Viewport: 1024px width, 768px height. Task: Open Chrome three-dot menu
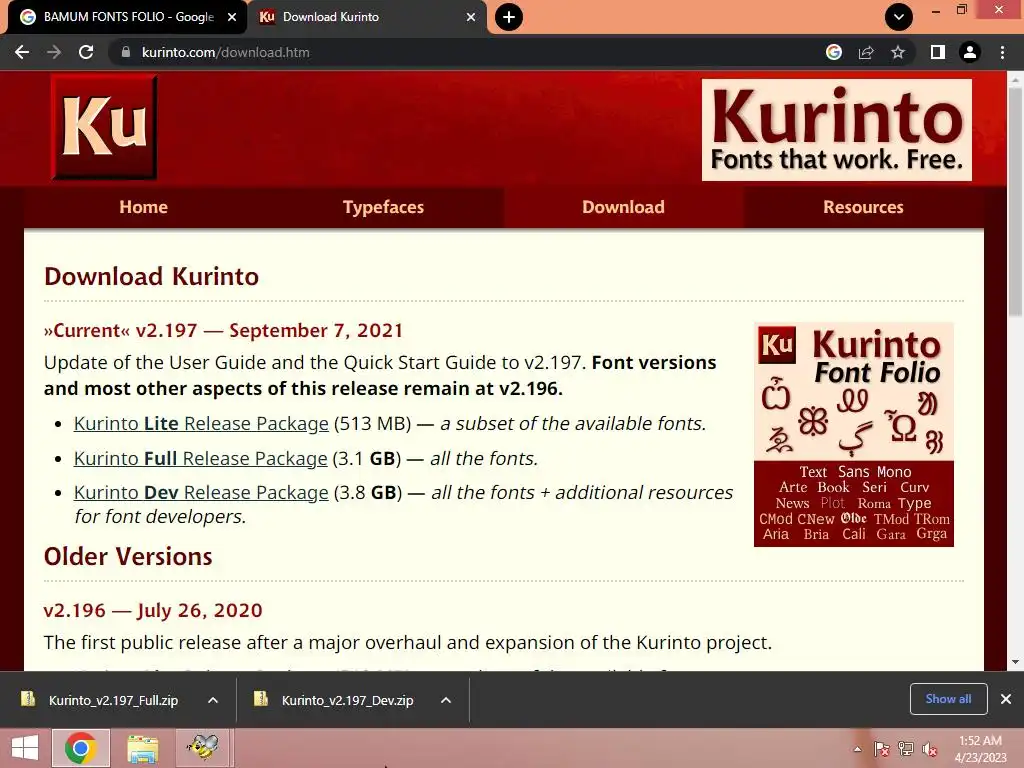pyautogui.click(x=1002, y=52)
